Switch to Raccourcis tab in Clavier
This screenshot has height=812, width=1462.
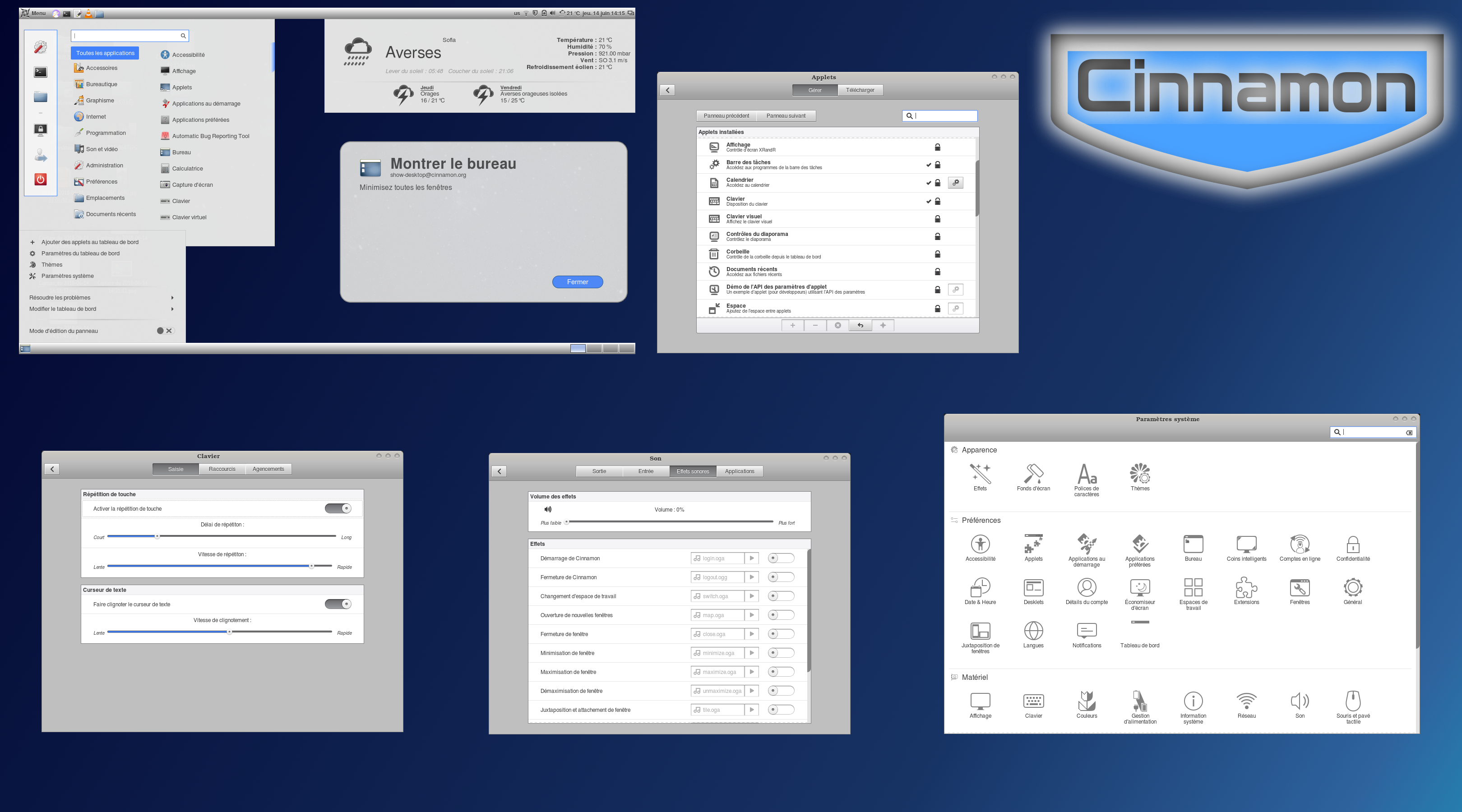[222, 469]
